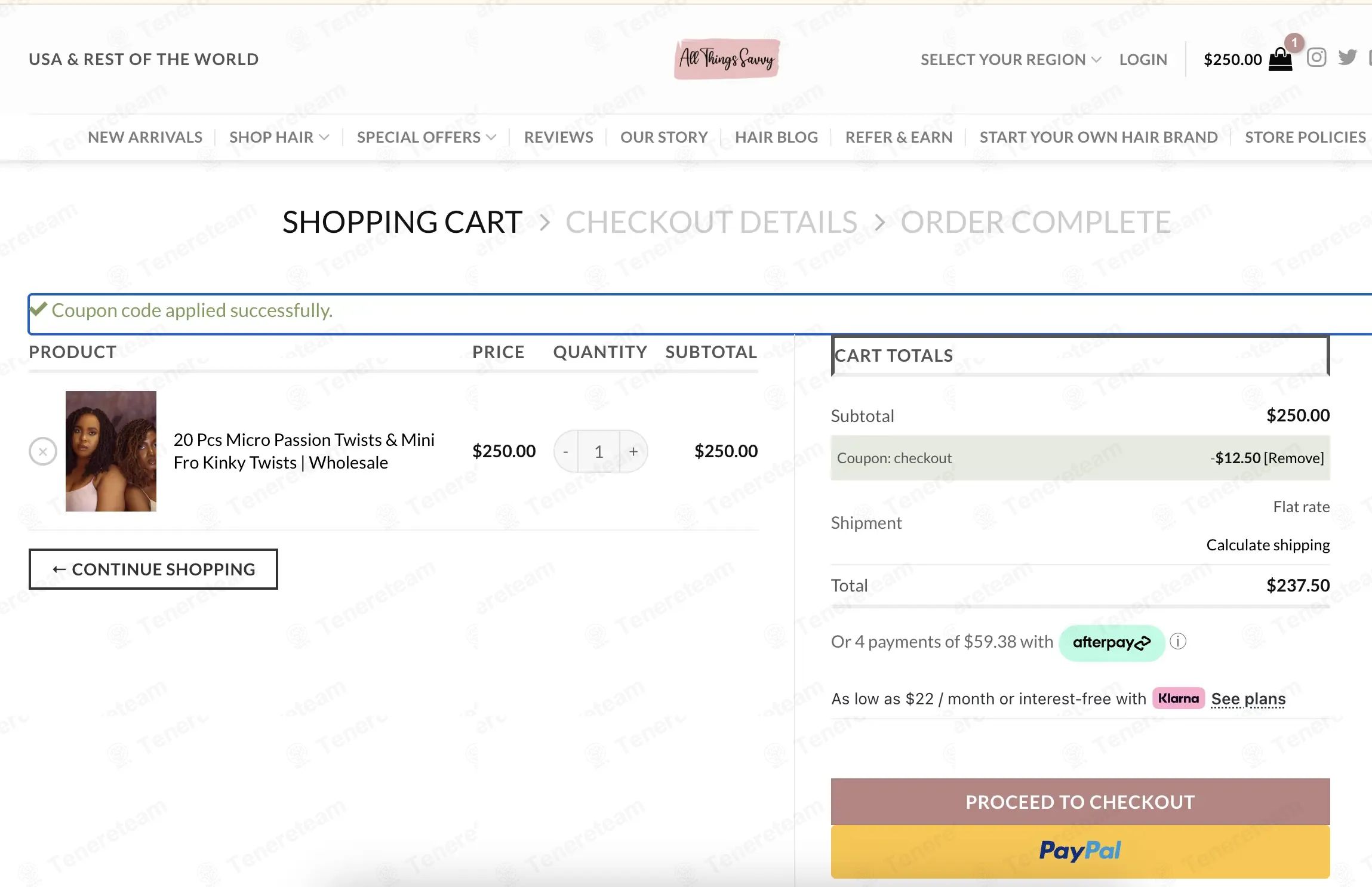1372x887 pixels.
Task: Click the Total $237.50 amount
Action: point(1298,585)
